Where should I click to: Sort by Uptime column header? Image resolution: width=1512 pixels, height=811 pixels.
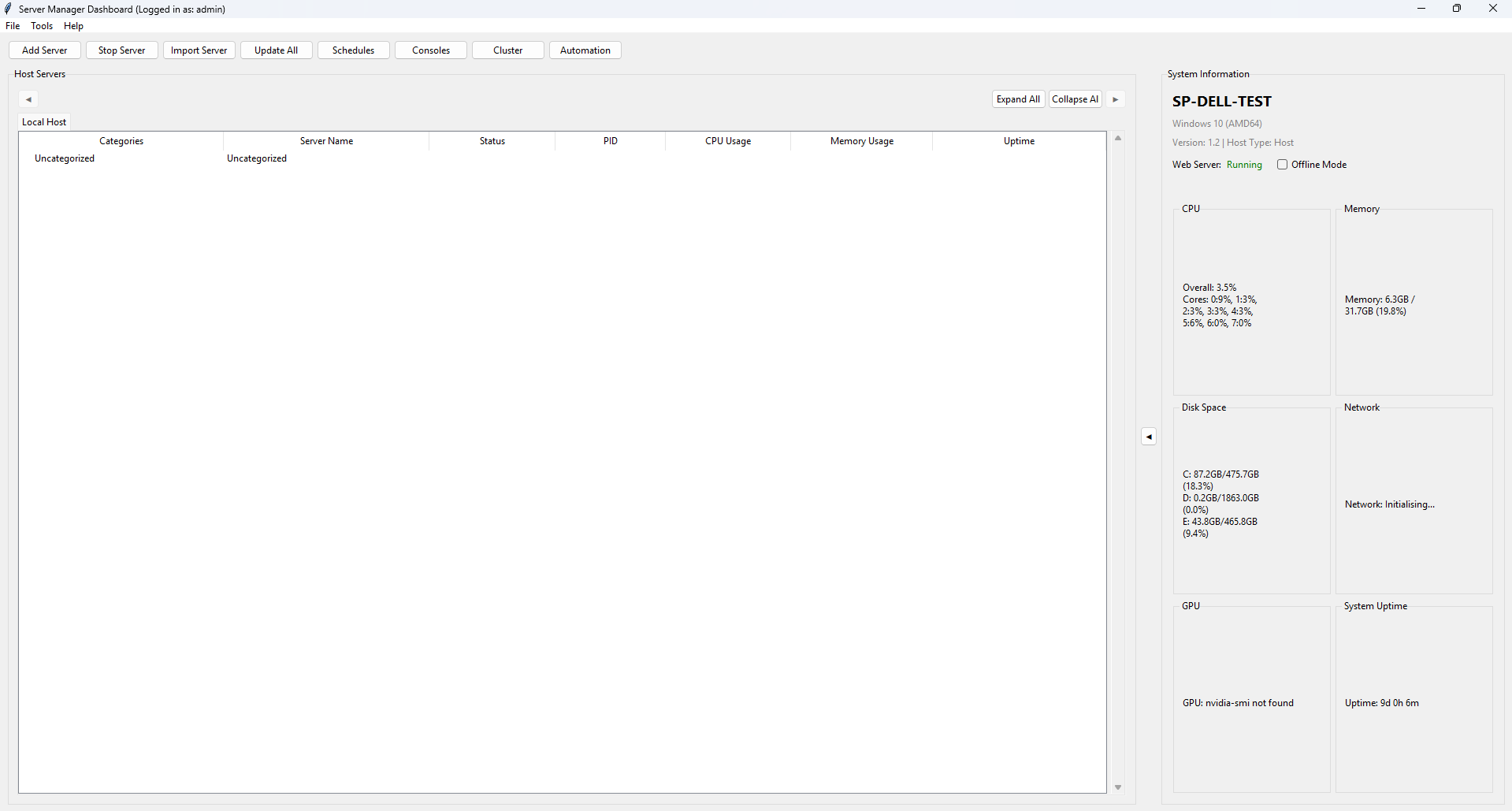coord(1020,141)
